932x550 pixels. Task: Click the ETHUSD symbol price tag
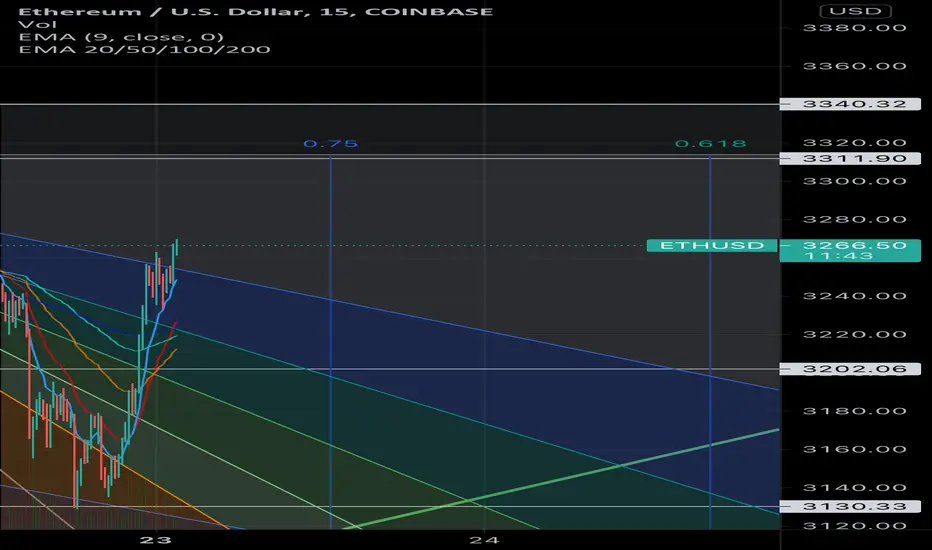[711, 245]
